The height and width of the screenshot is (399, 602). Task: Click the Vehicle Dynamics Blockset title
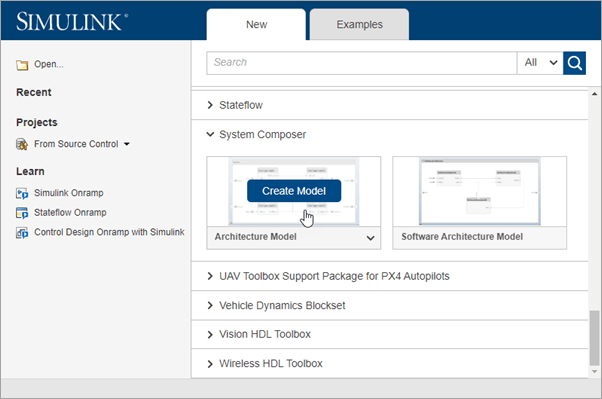pos(282,305)
